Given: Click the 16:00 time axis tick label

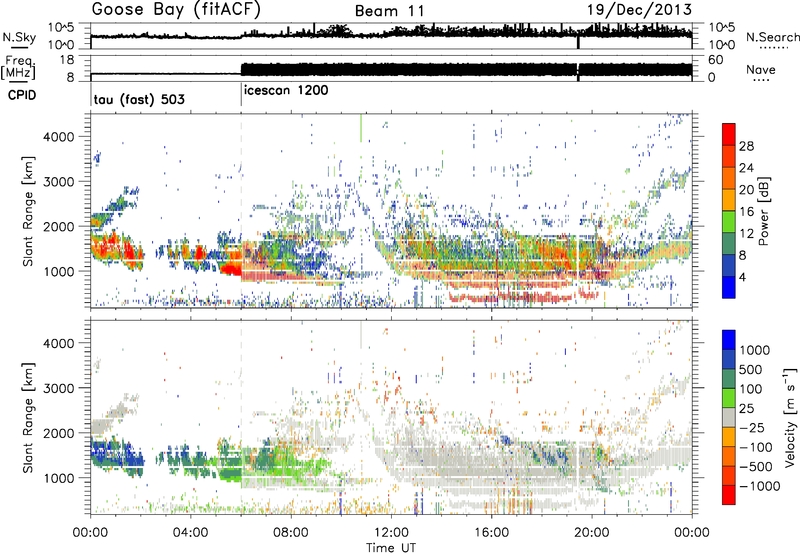Looking at the screenshot, I should pos(491,533).
